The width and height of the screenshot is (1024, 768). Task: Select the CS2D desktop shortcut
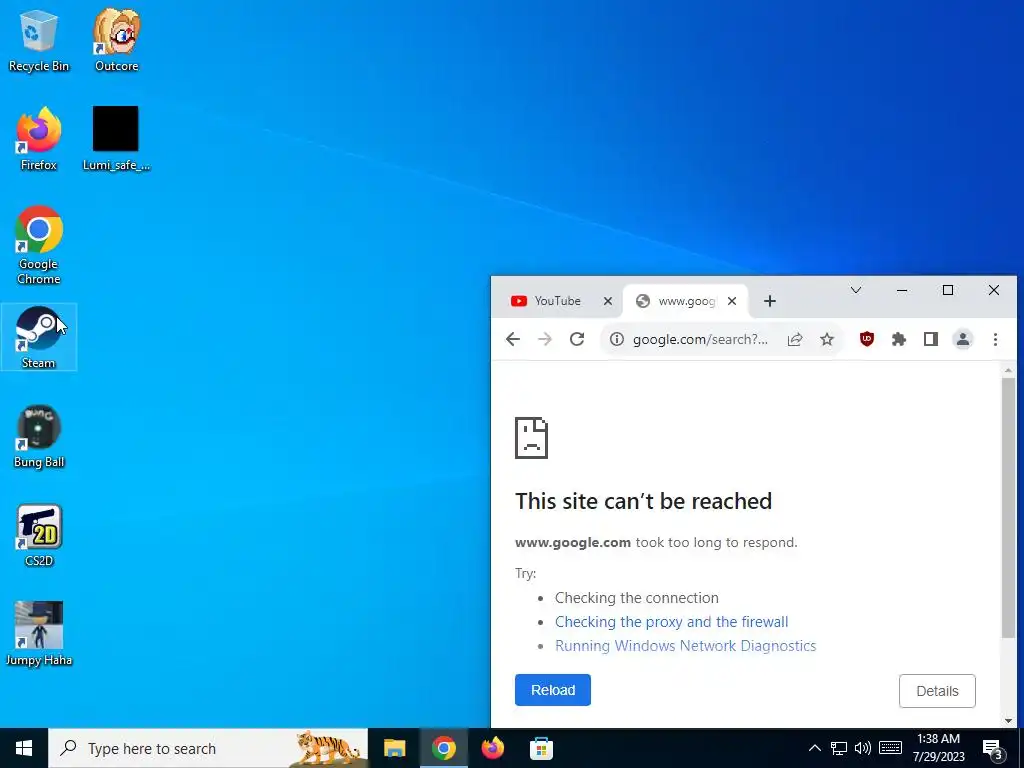pos(39,536)
